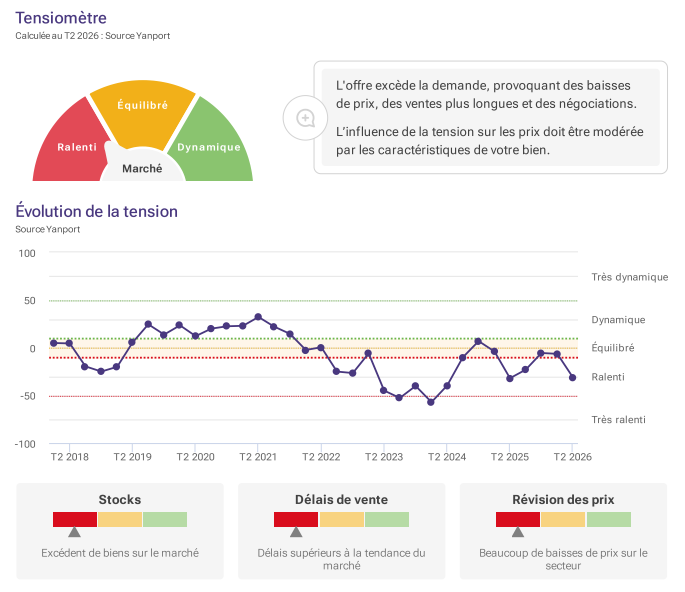The image size is (685, 592).
Task: Click the T2 2022 data point
Action: click(321, 348)
